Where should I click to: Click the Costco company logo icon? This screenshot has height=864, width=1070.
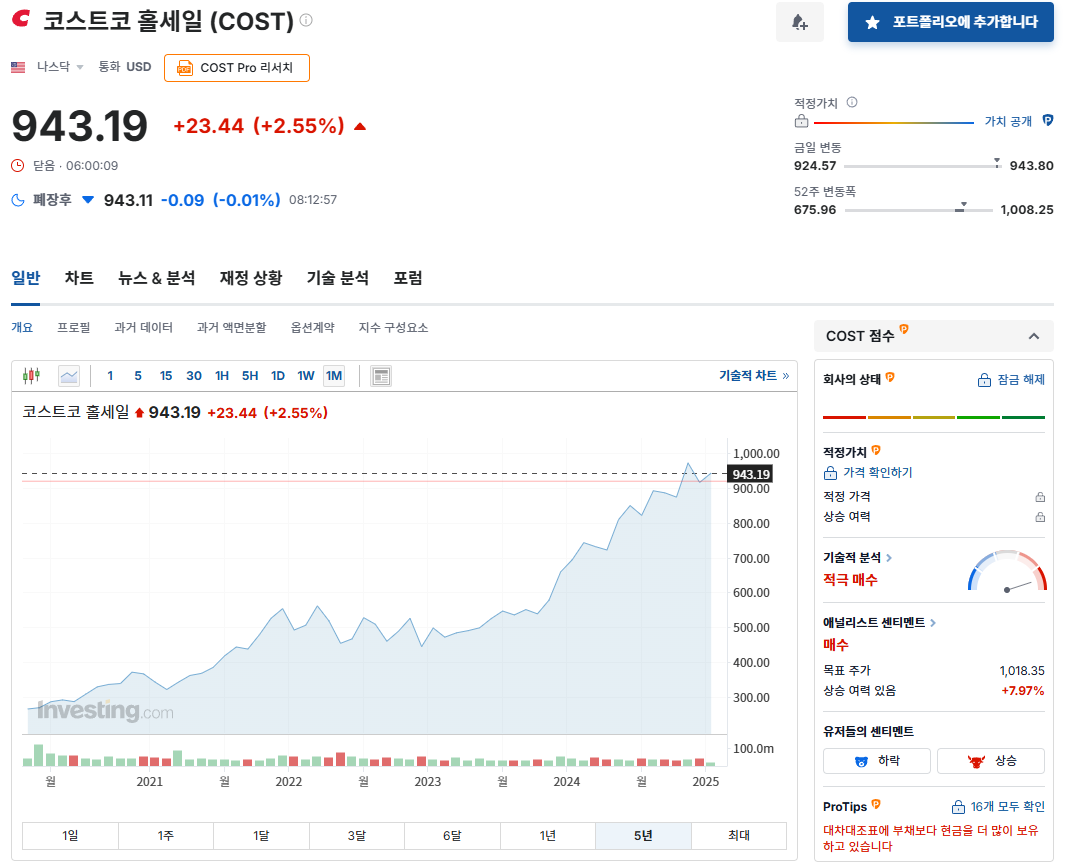coord(20,20)
